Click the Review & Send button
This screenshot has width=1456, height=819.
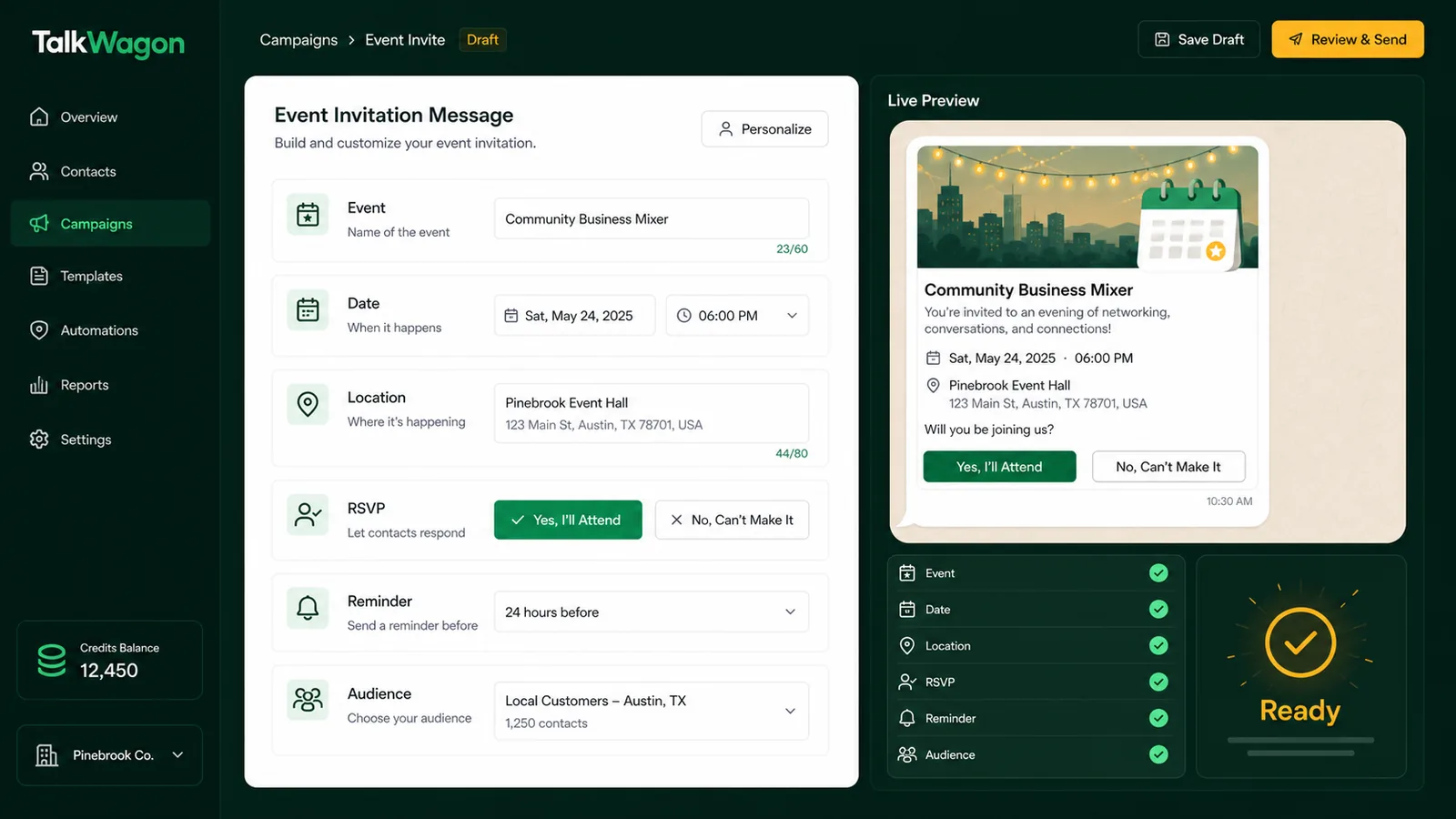coord(1348,39)
